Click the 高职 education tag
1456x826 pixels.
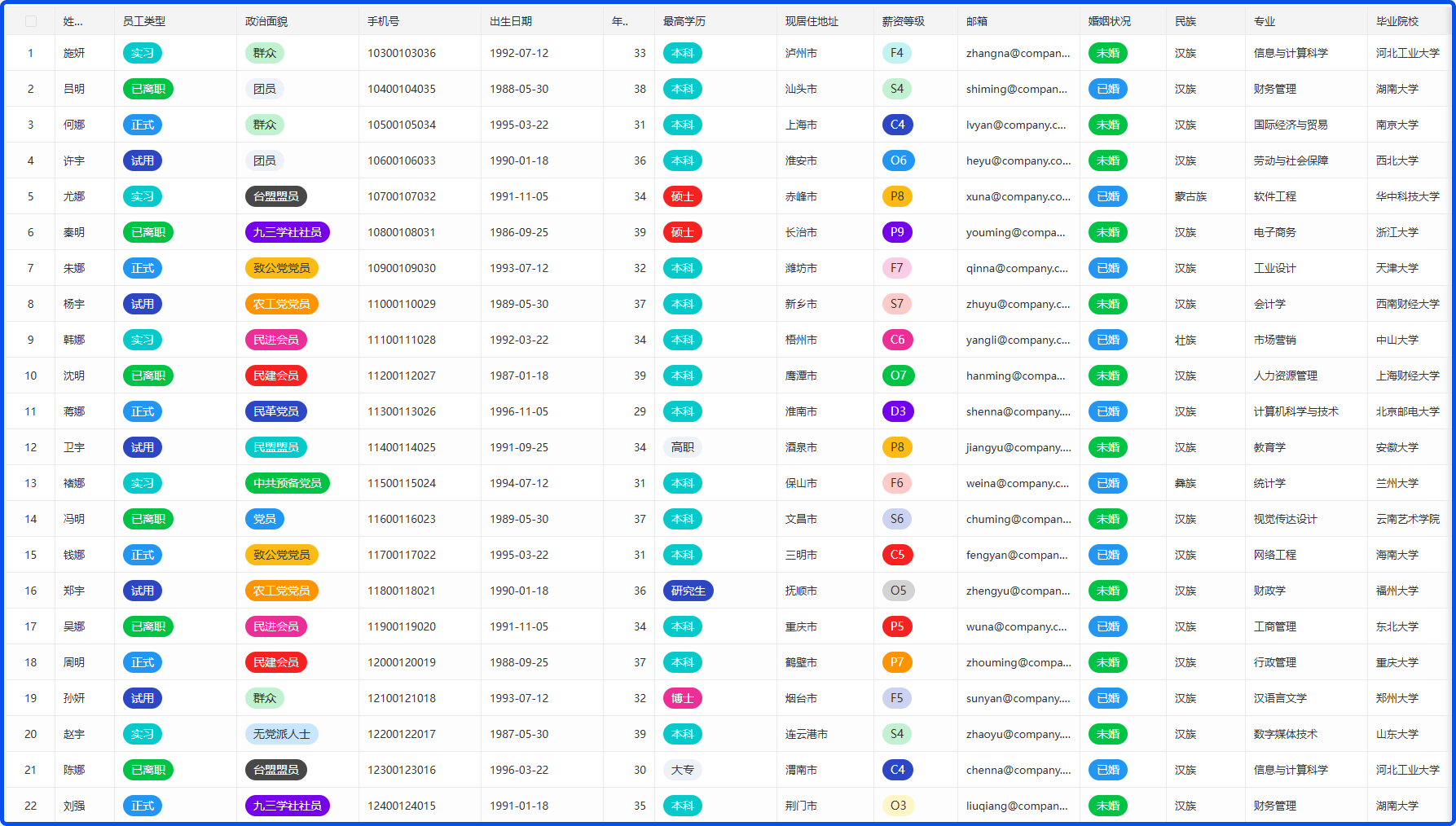tap(682, 447)
